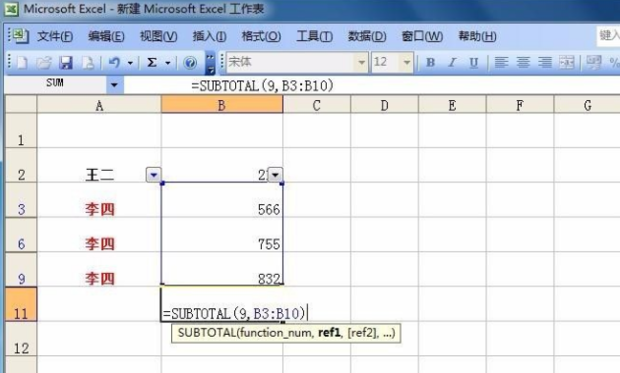The width and height of the screenshot is (620, 373).
Task: Open the 数据(D) menu
Action: pos(367,36)
